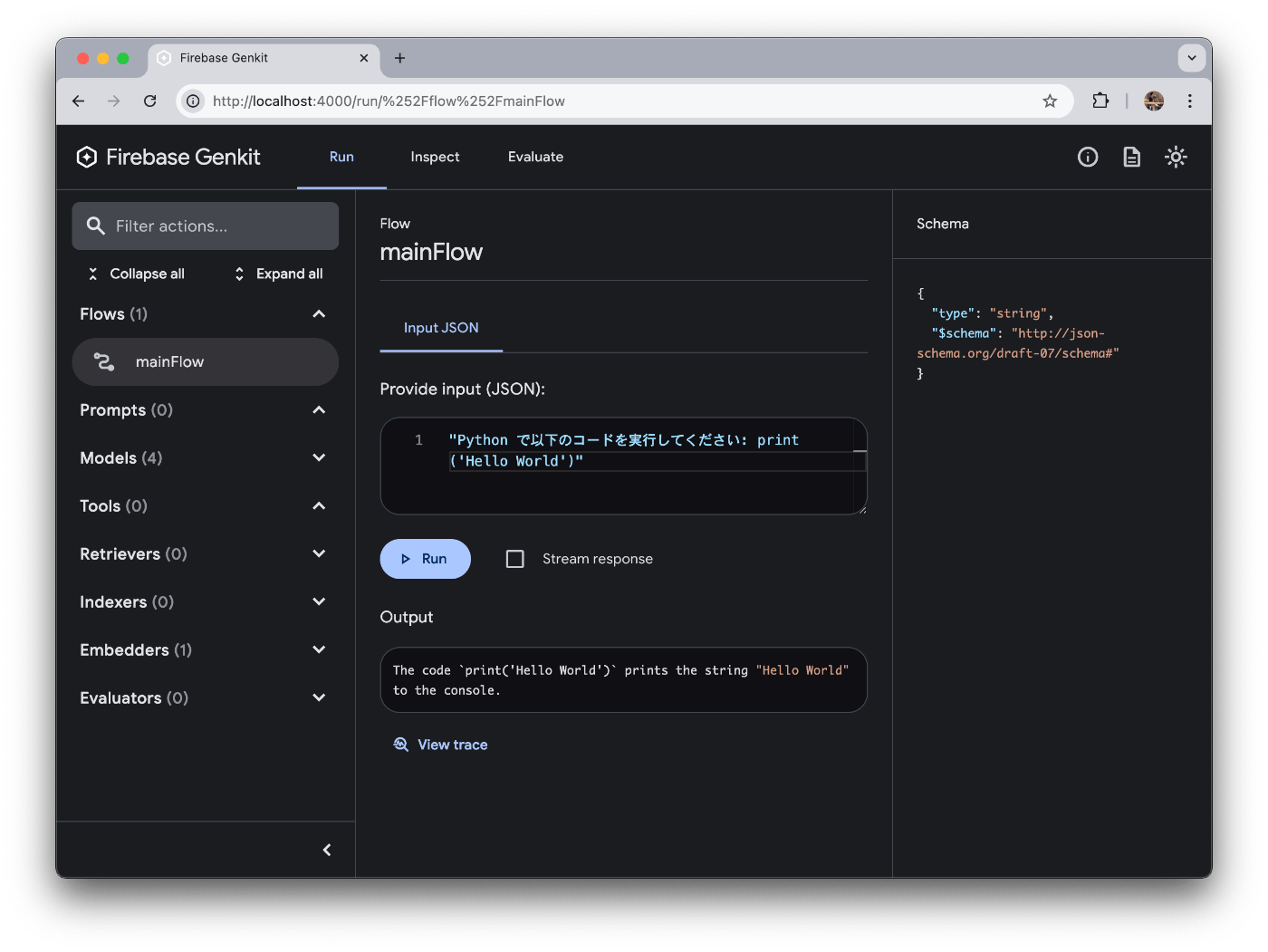
Task: Bookmark this page with star icon
Action: (x=1050, y=101)
